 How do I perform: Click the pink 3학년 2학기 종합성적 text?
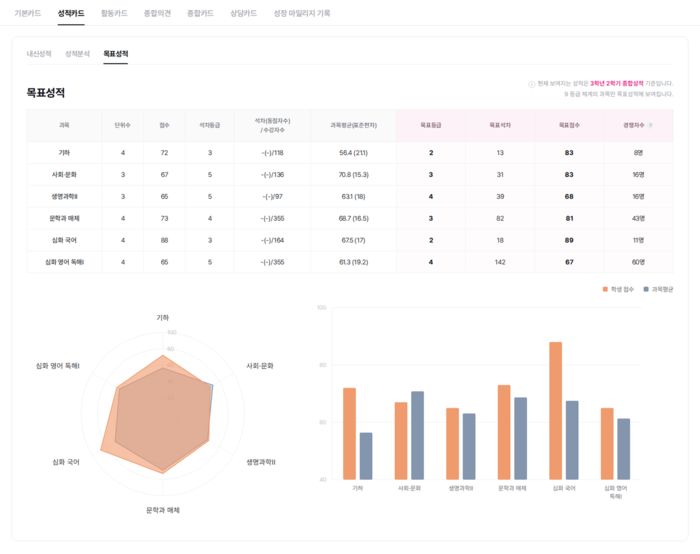click(x=617, y=83)
